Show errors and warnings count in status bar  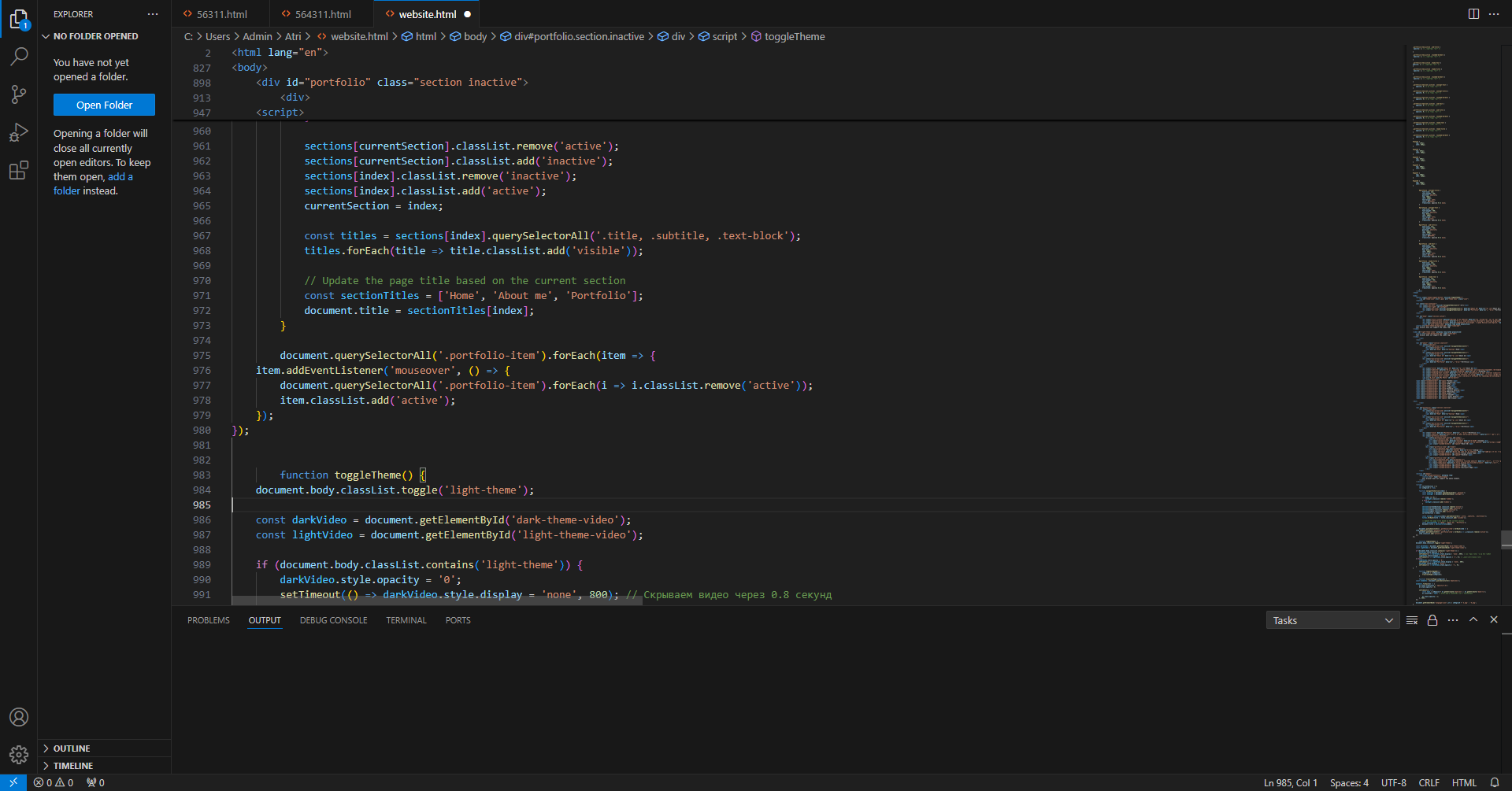pos(54,782)
